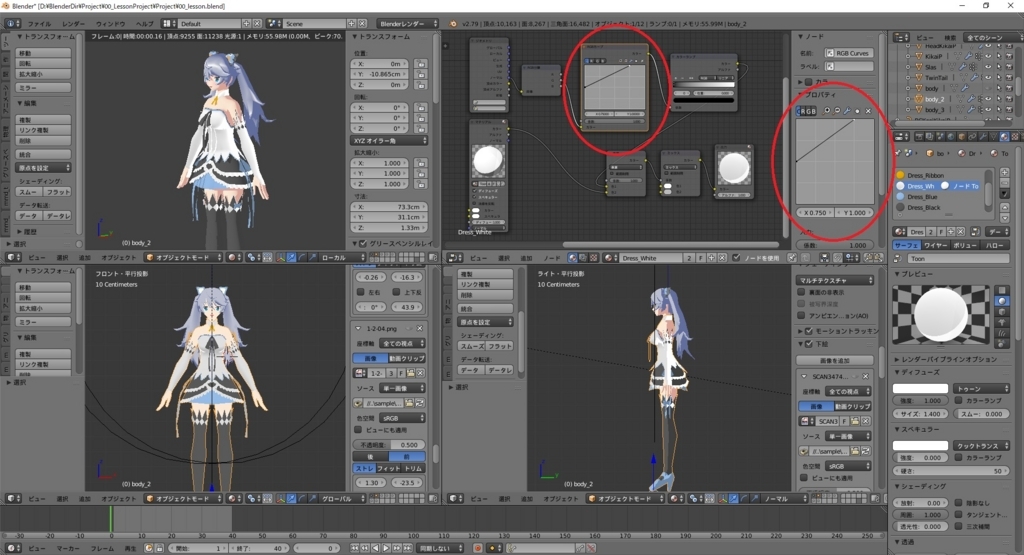Open the Material properties tab icon
The image size is (1024, 555).
pos(1004,137)
